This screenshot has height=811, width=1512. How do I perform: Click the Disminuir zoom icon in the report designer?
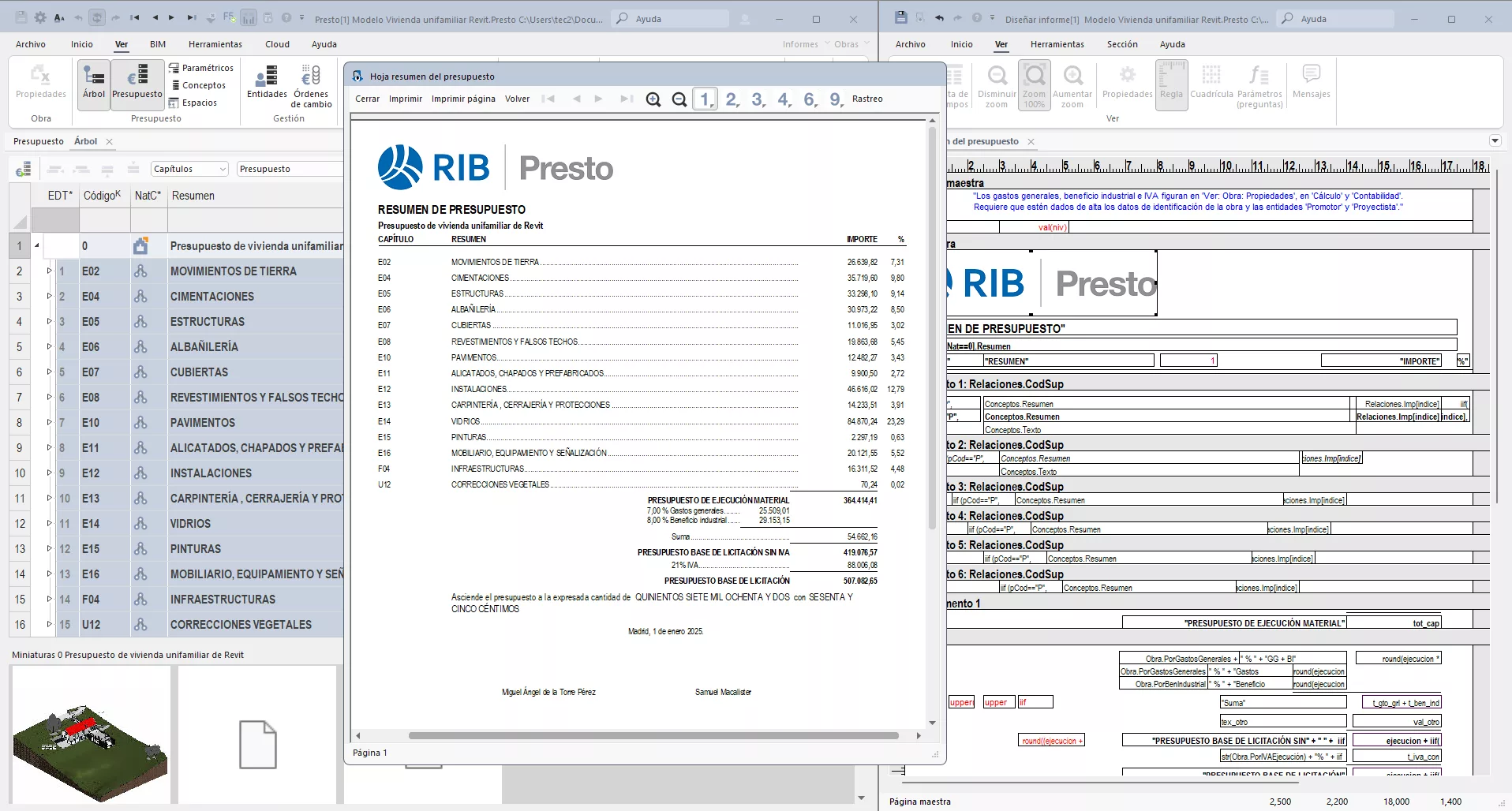coord(997,86)
